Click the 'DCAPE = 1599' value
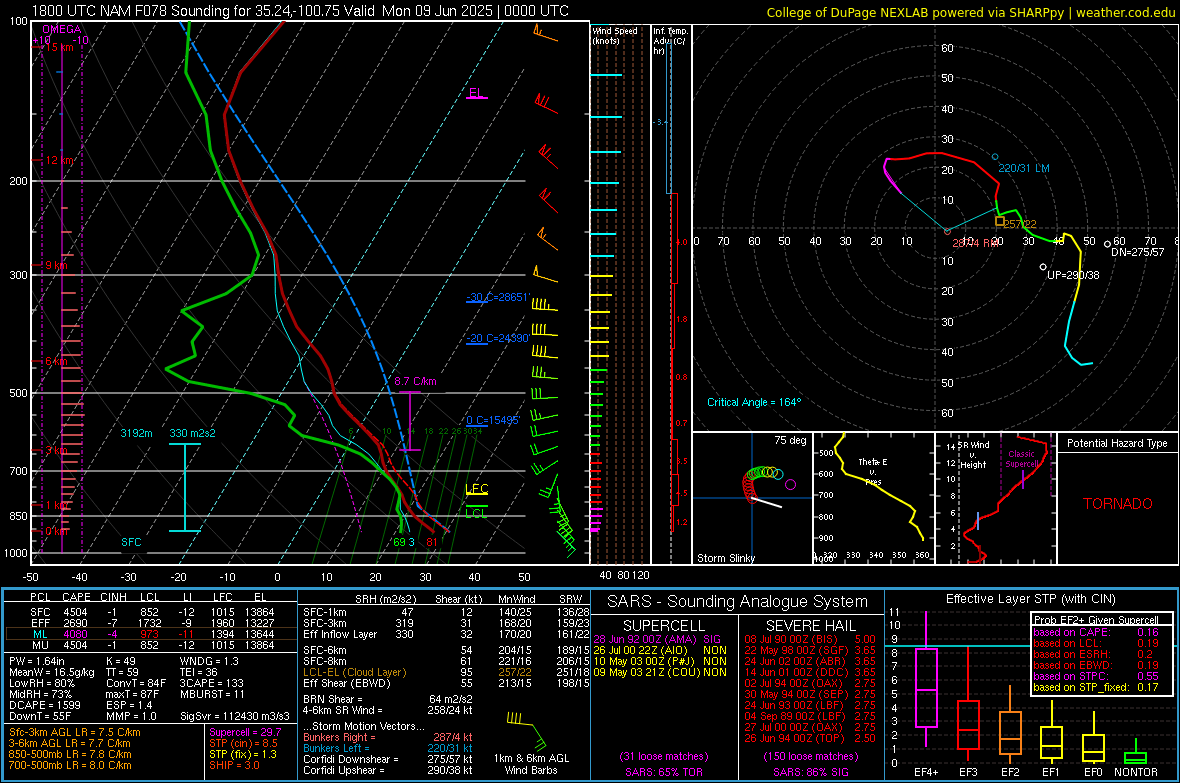The width and height of the screenshot is (1180, 783). pos(44,705)
